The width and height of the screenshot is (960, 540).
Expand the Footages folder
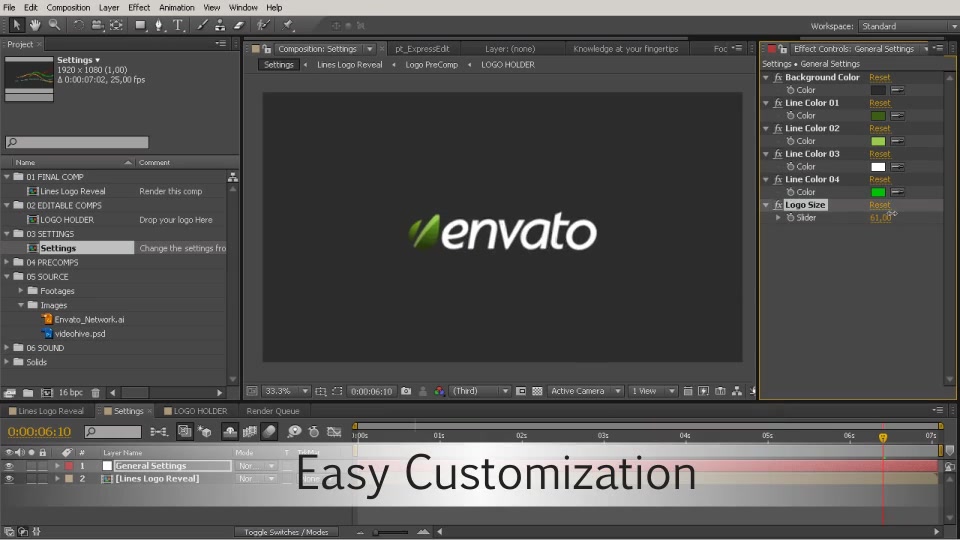21,291
